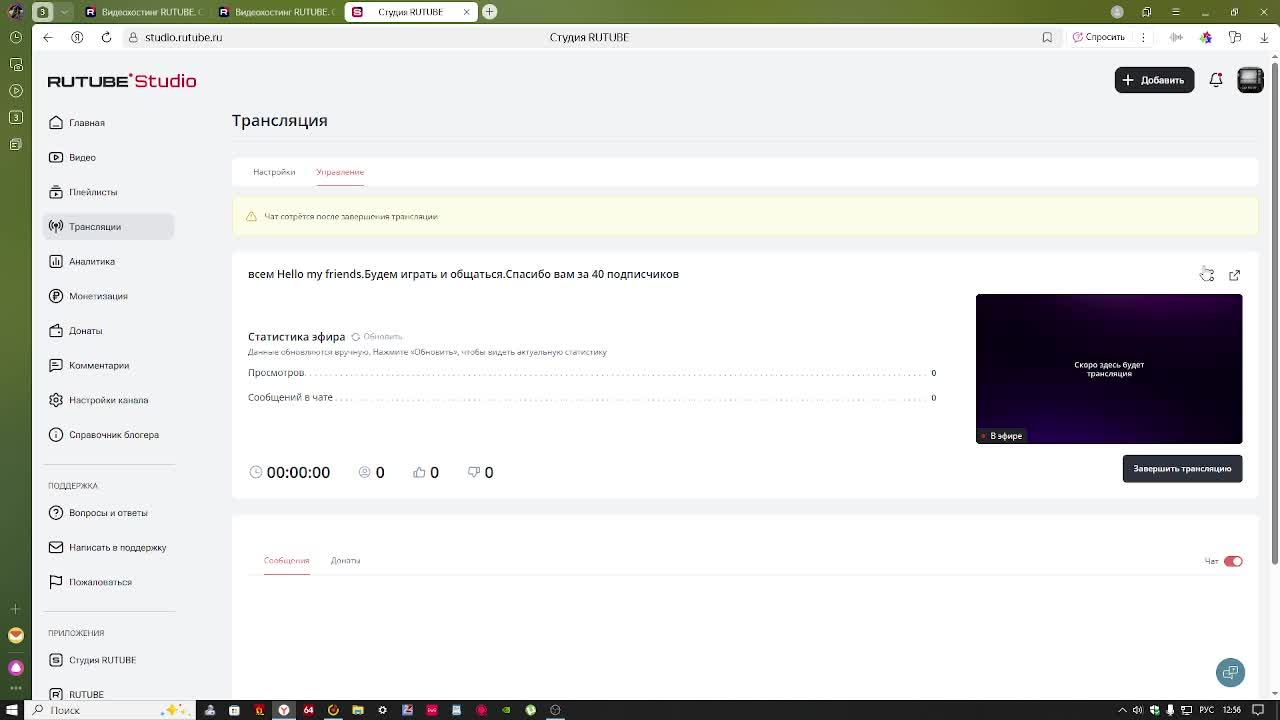1280x720 pixels.
Task: Toggle the Чат switch off
Action: [x=1233, y=561]
